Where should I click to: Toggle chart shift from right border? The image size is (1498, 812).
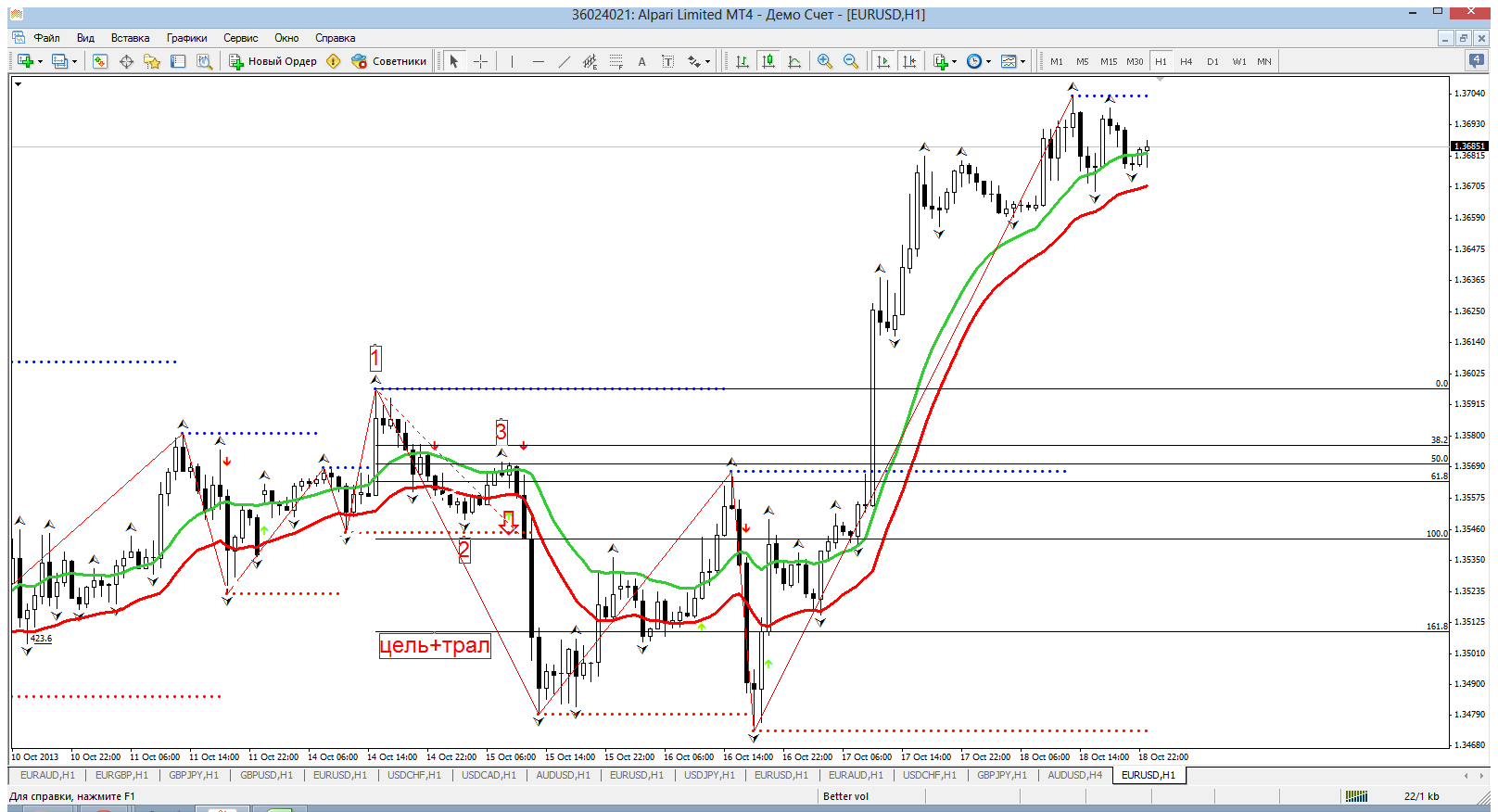(x=909, y=61)
